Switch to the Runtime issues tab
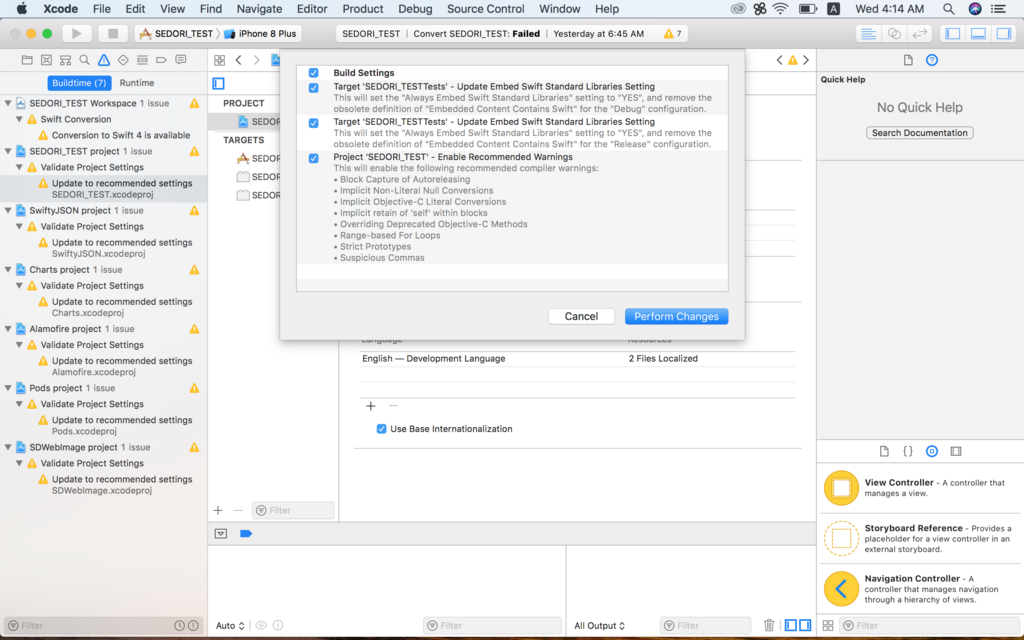 136,83
